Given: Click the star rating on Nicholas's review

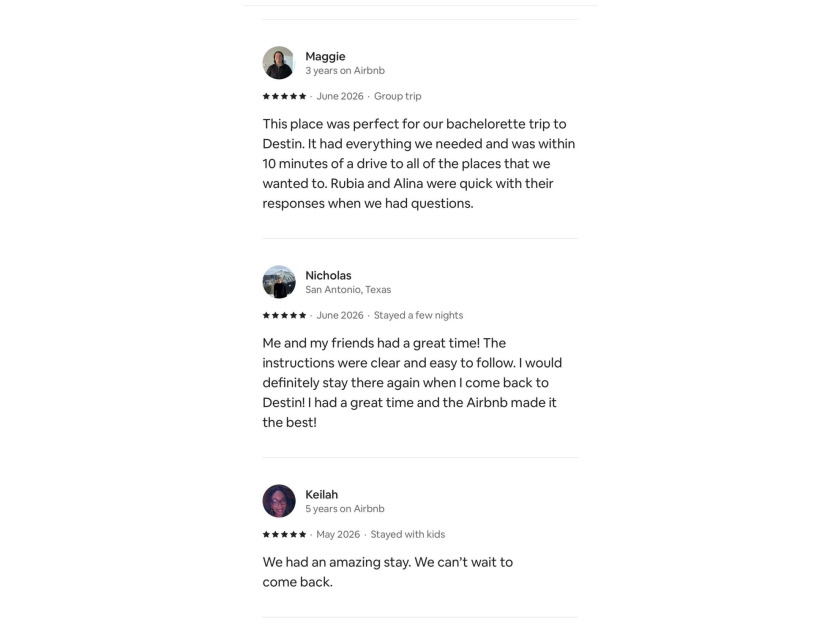Looking at the screenshot, I should coord(284,316).
